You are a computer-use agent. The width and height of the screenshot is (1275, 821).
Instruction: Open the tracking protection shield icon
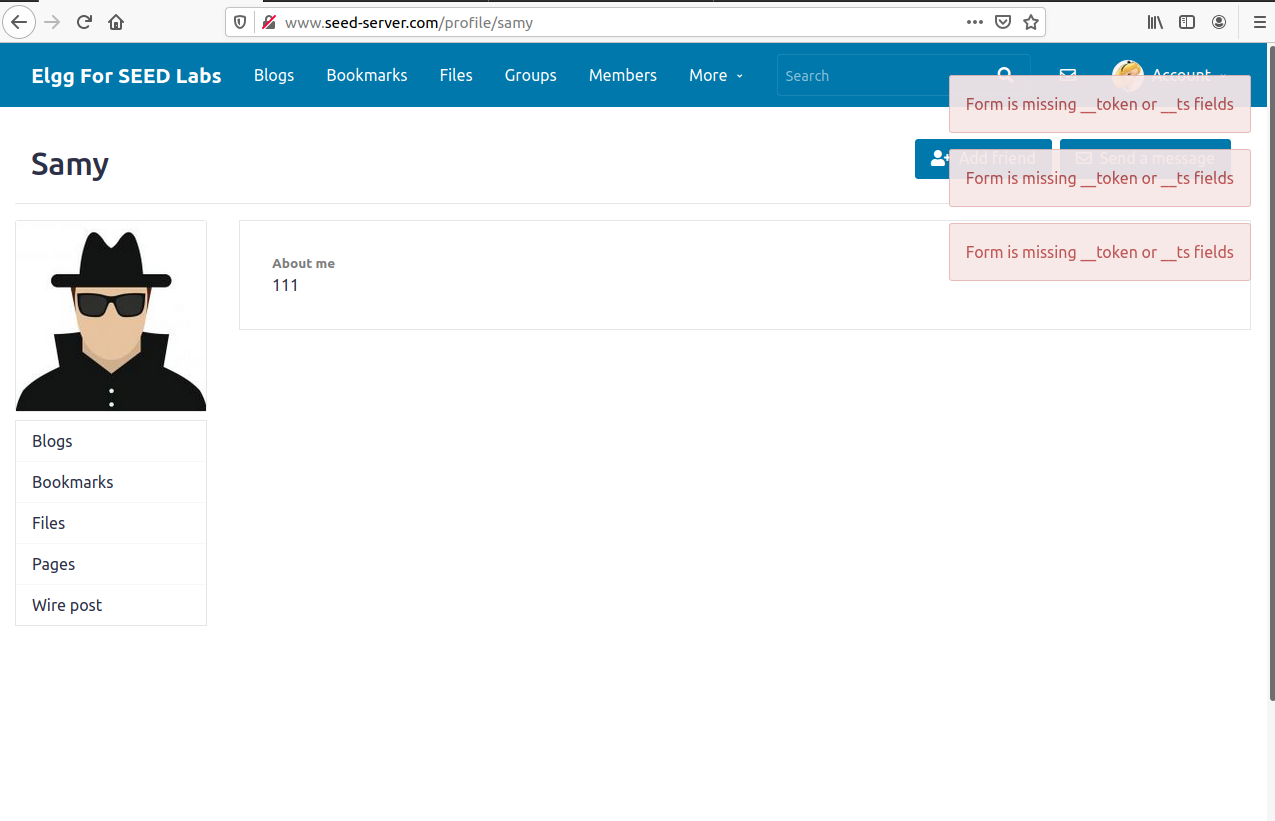(x=240, y=22)
